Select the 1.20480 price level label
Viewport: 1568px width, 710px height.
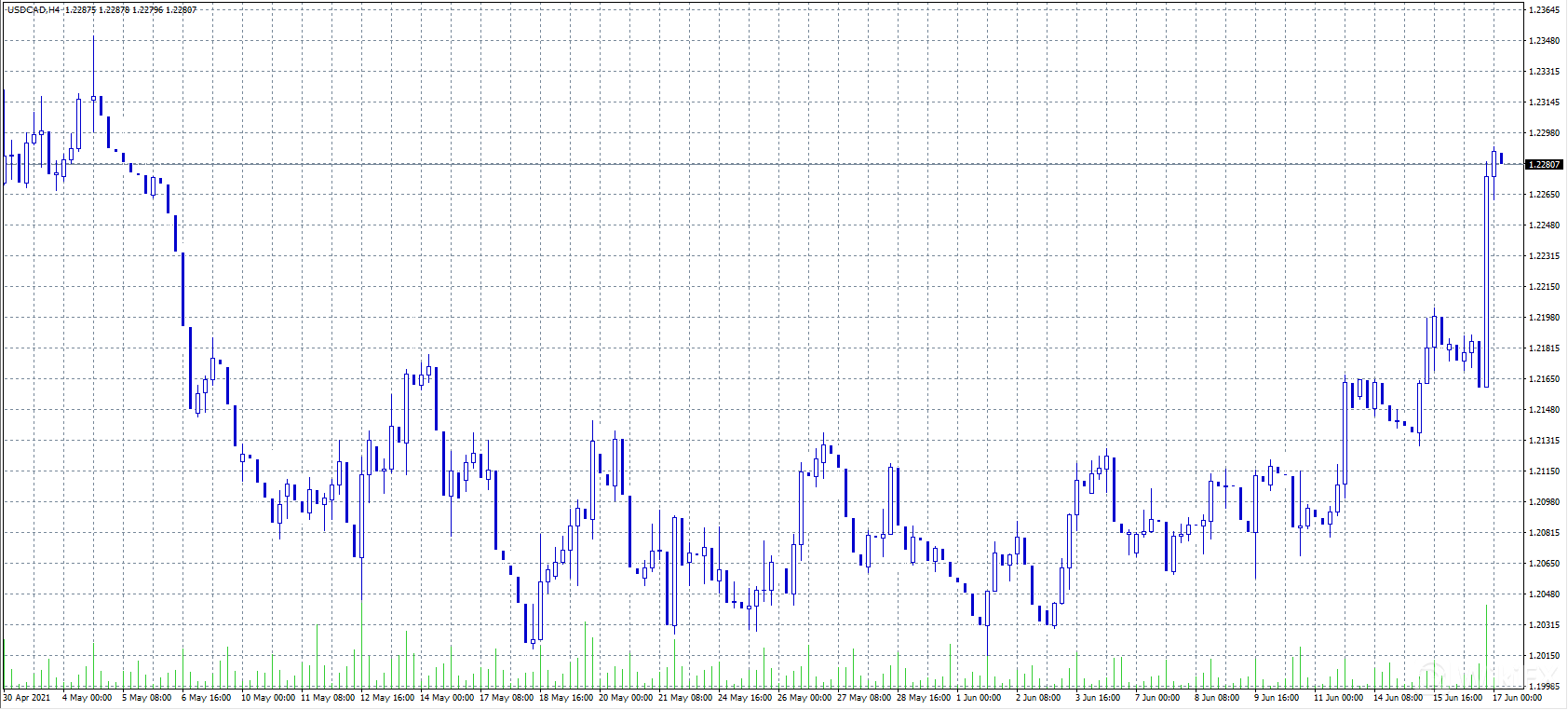1544,594
